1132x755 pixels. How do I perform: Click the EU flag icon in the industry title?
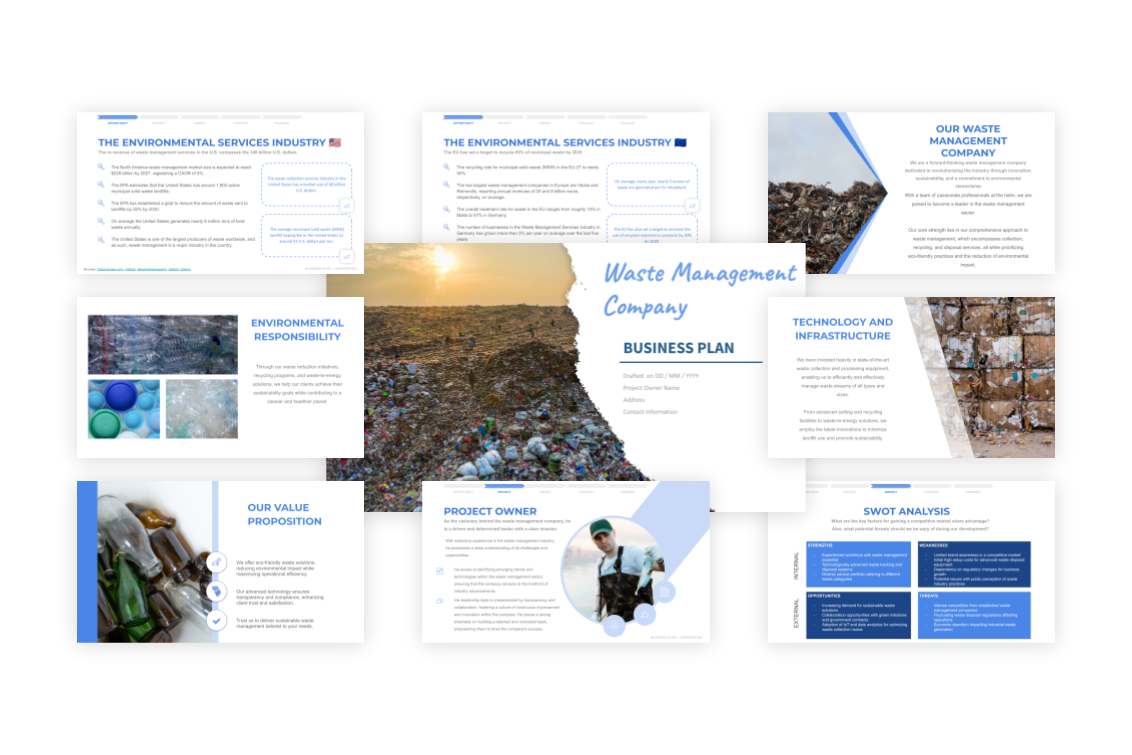coord(681,143)
